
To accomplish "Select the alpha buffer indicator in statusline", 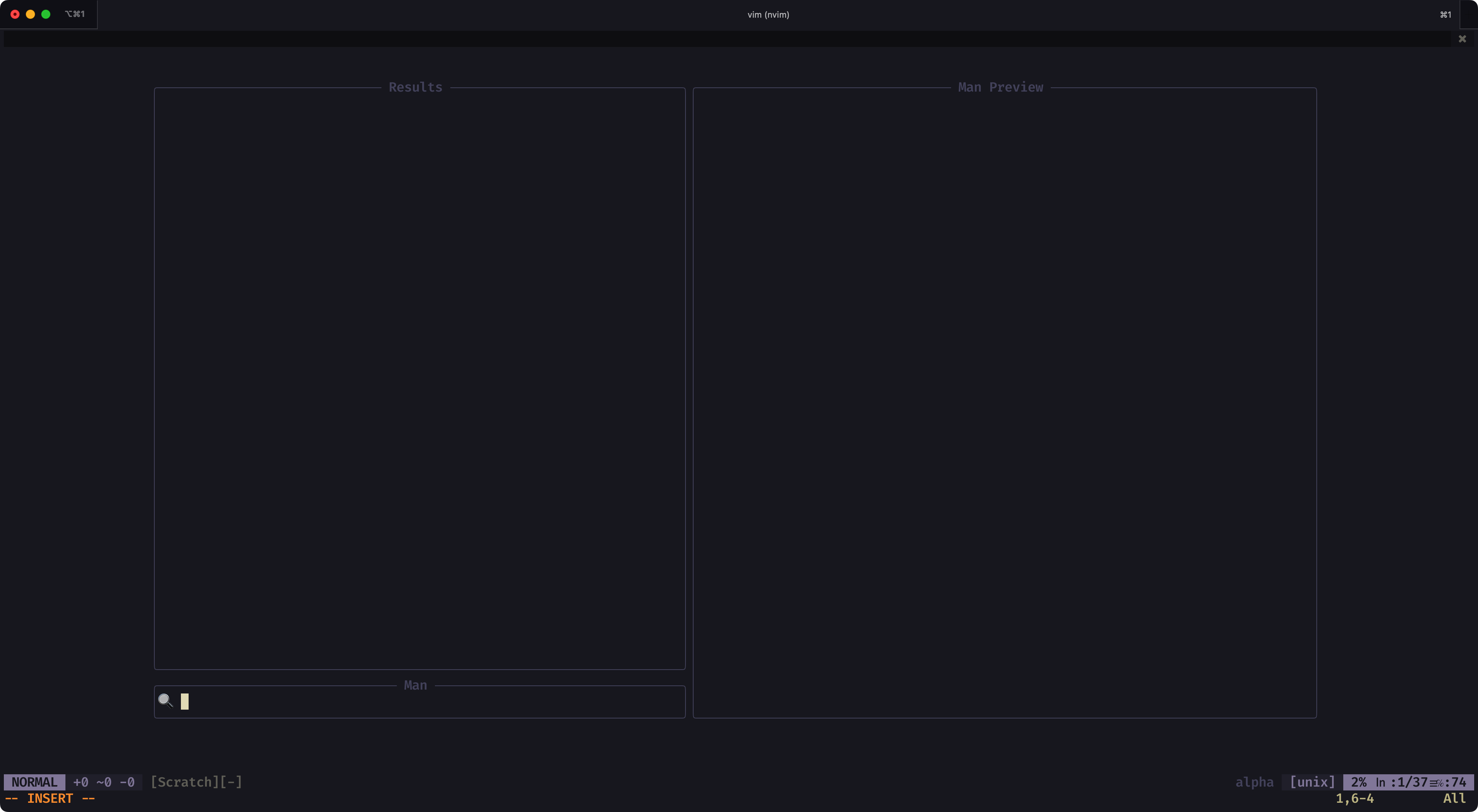I will (x=1254, y=782).
